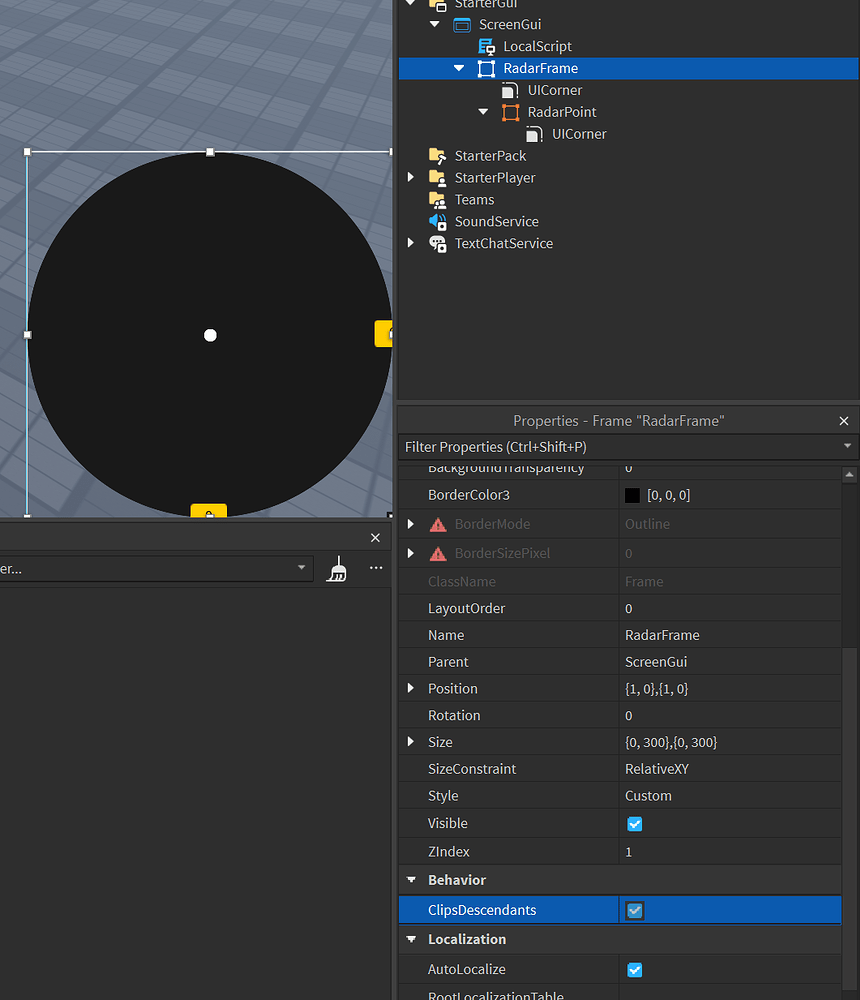The width and height of the screenshot is (860, 1000).
Task: Expand the Position property
Action: pos(410,688)
